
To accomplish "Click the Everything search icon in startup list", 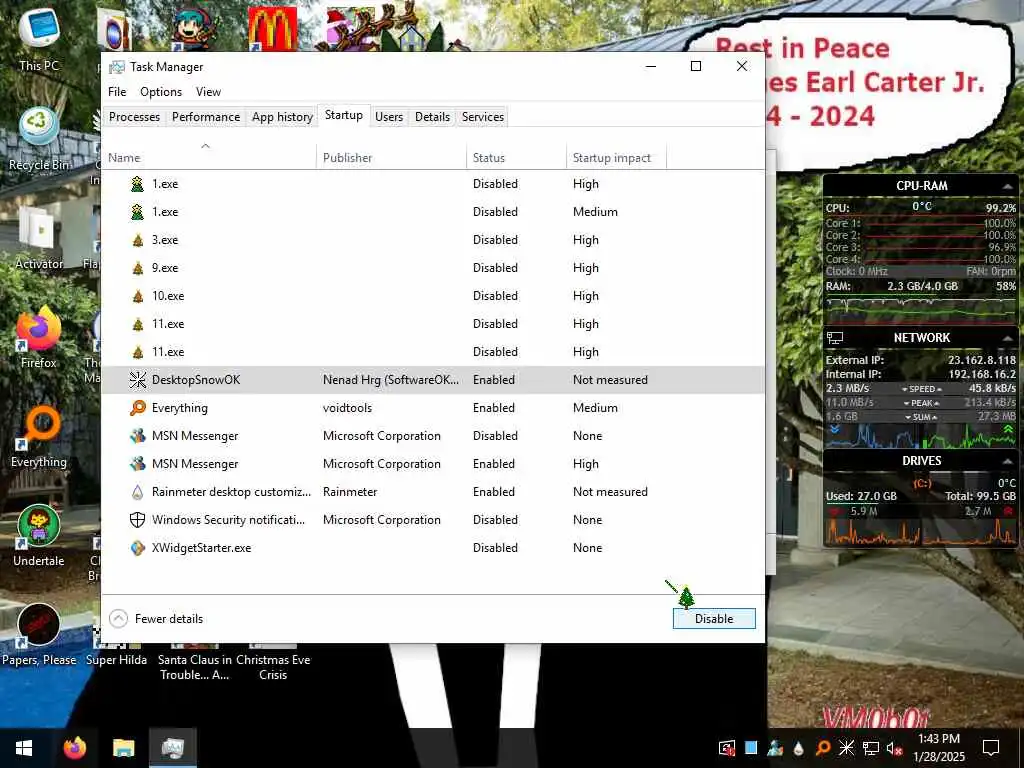I will (137, 408).
